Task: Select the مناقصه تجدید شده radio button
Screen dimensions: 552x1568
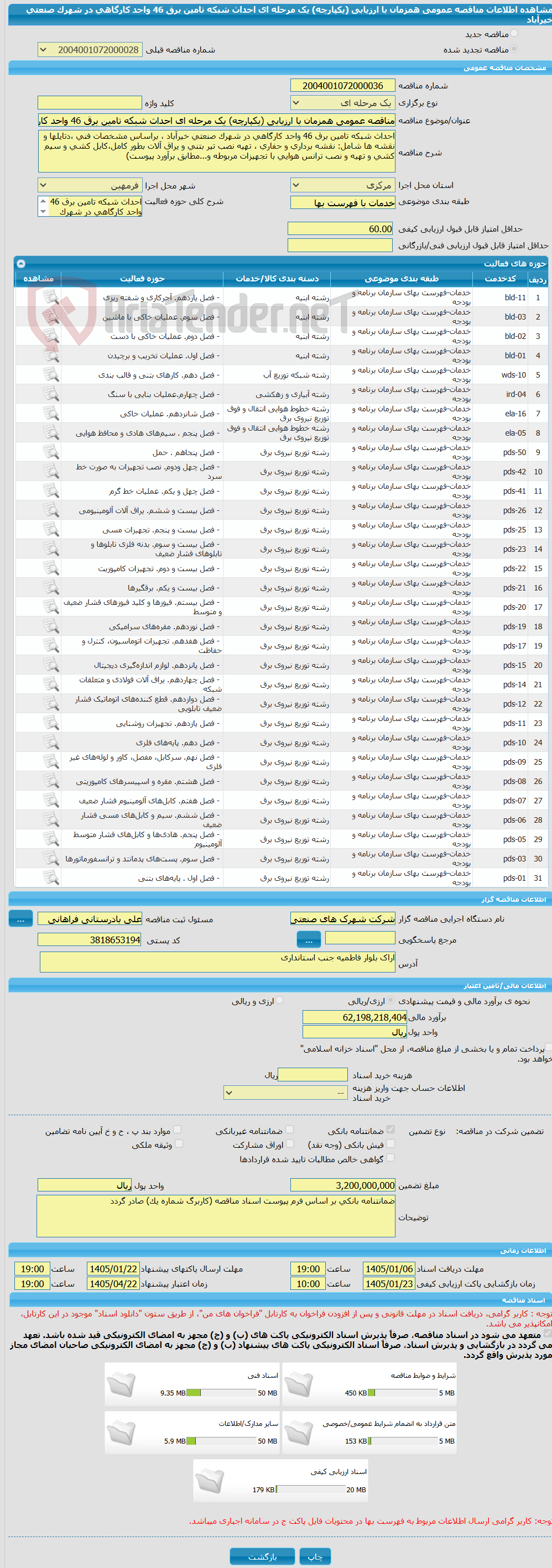Action: [514, 49]
